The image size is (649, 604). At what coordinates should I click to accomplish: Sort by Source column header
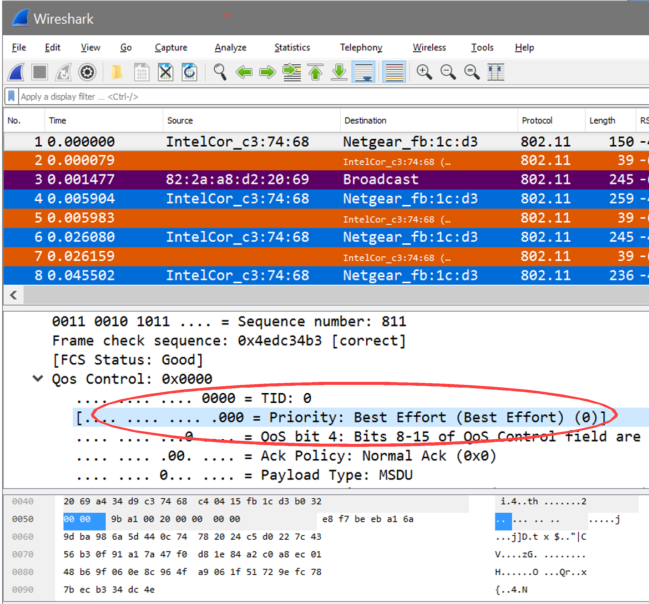coord(251,120)
